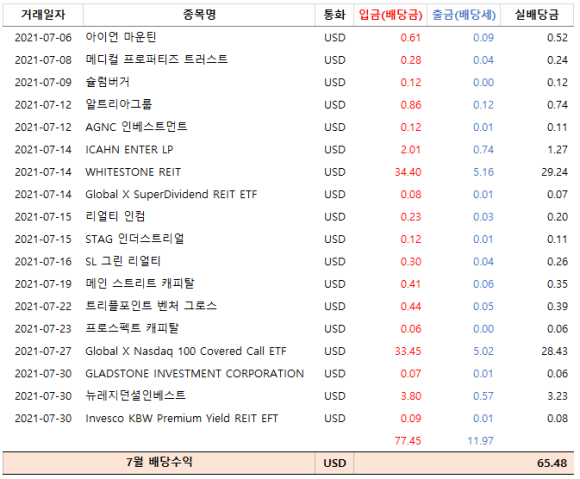
Task: Click the 출금(배당세) column header
Action: (x=464, y=15)
